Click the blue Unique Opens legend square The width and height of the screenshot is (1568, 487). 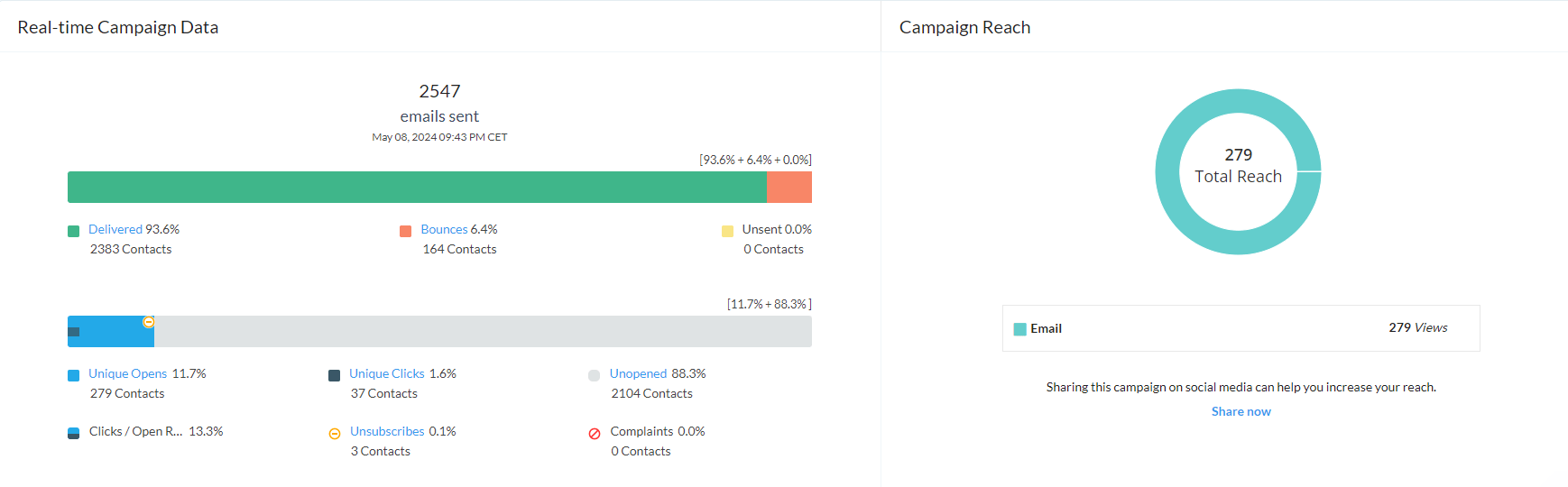click(x=74, y=375)
